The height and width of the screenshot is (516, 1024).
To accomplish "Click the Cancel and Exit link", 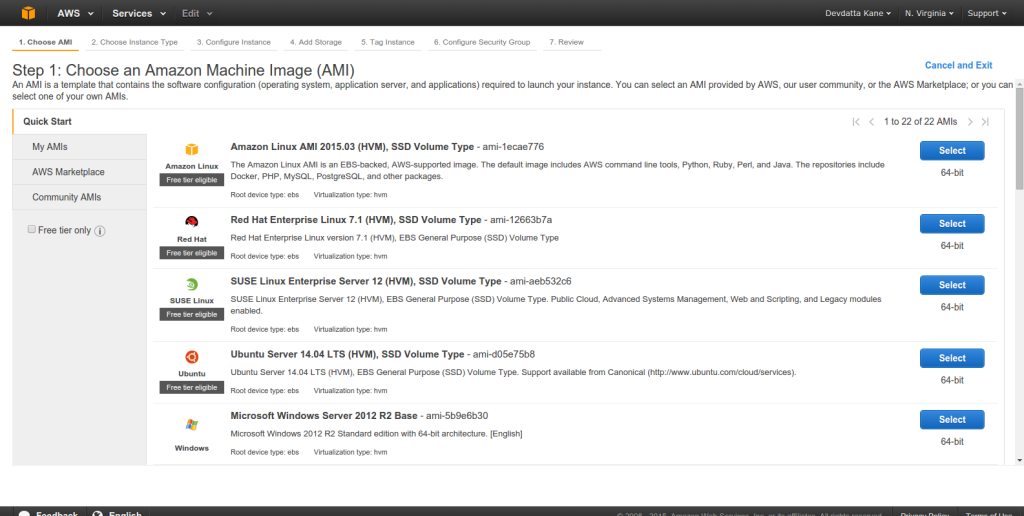I will point(958,65).
